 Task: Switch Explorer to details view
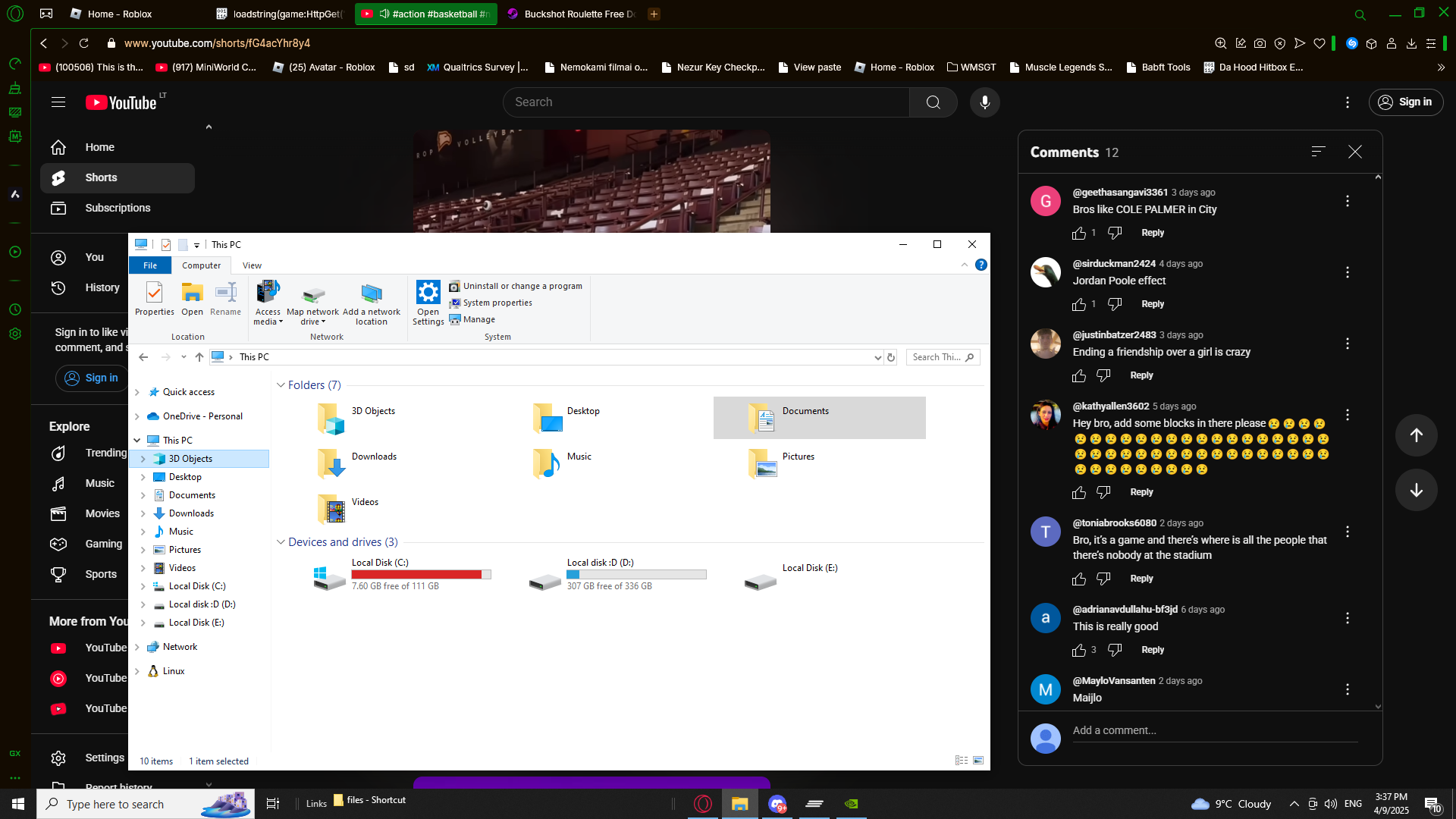tap(961, 761)
